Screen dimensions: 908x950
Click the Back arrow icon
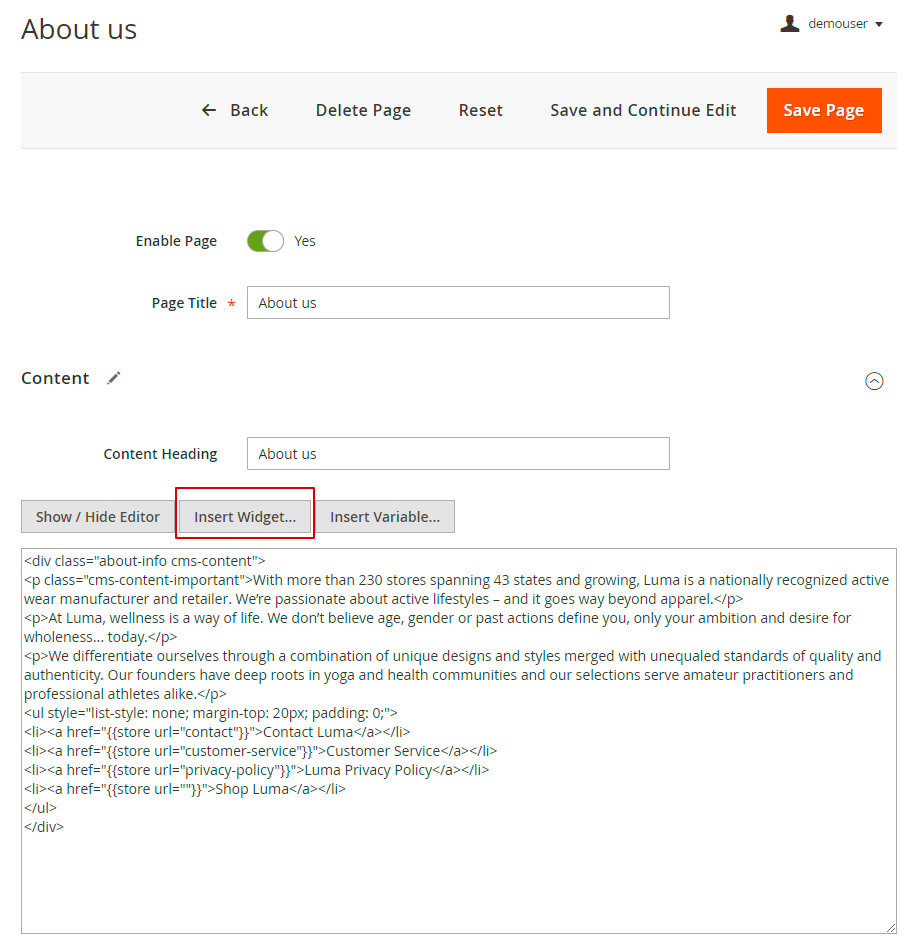pos(209,110)
